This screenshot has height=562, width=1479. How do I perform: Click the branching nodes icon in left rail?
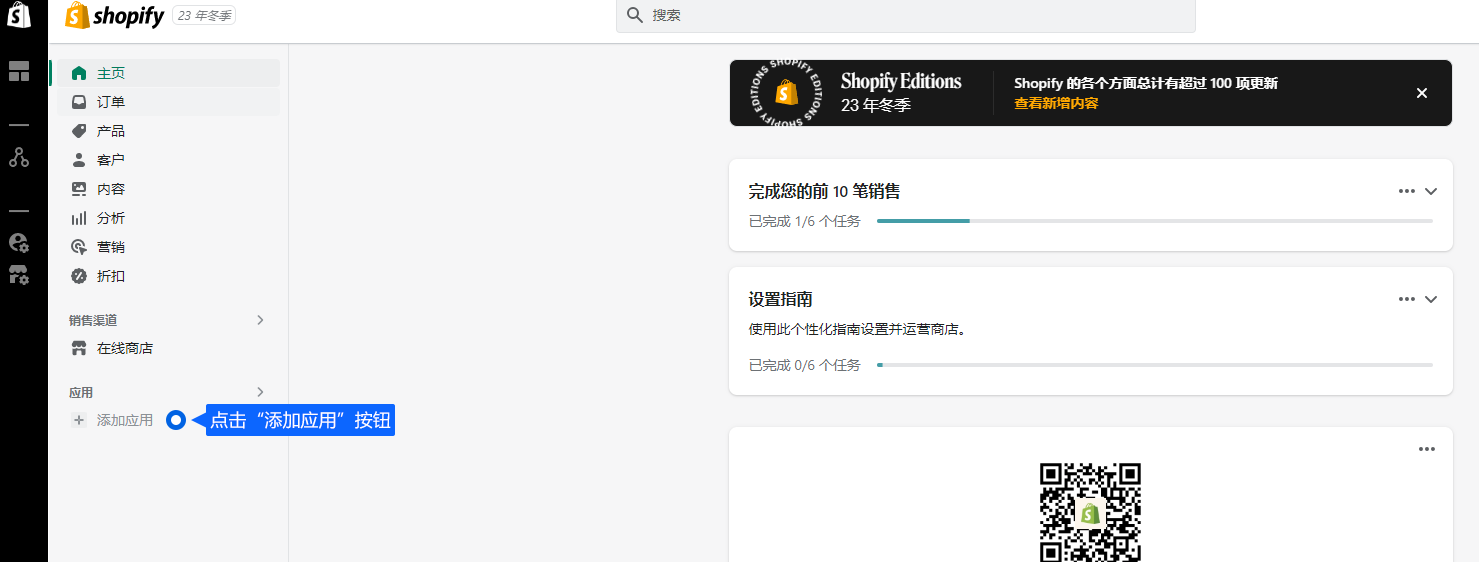tap(19, 157)
